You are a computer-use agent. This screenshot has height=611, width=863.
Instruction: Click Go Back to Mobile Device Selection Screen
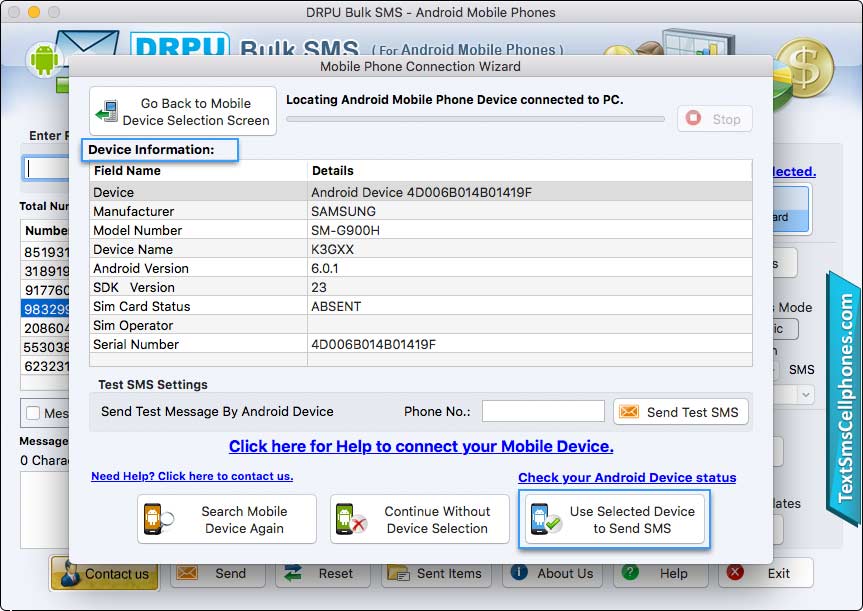183,111
